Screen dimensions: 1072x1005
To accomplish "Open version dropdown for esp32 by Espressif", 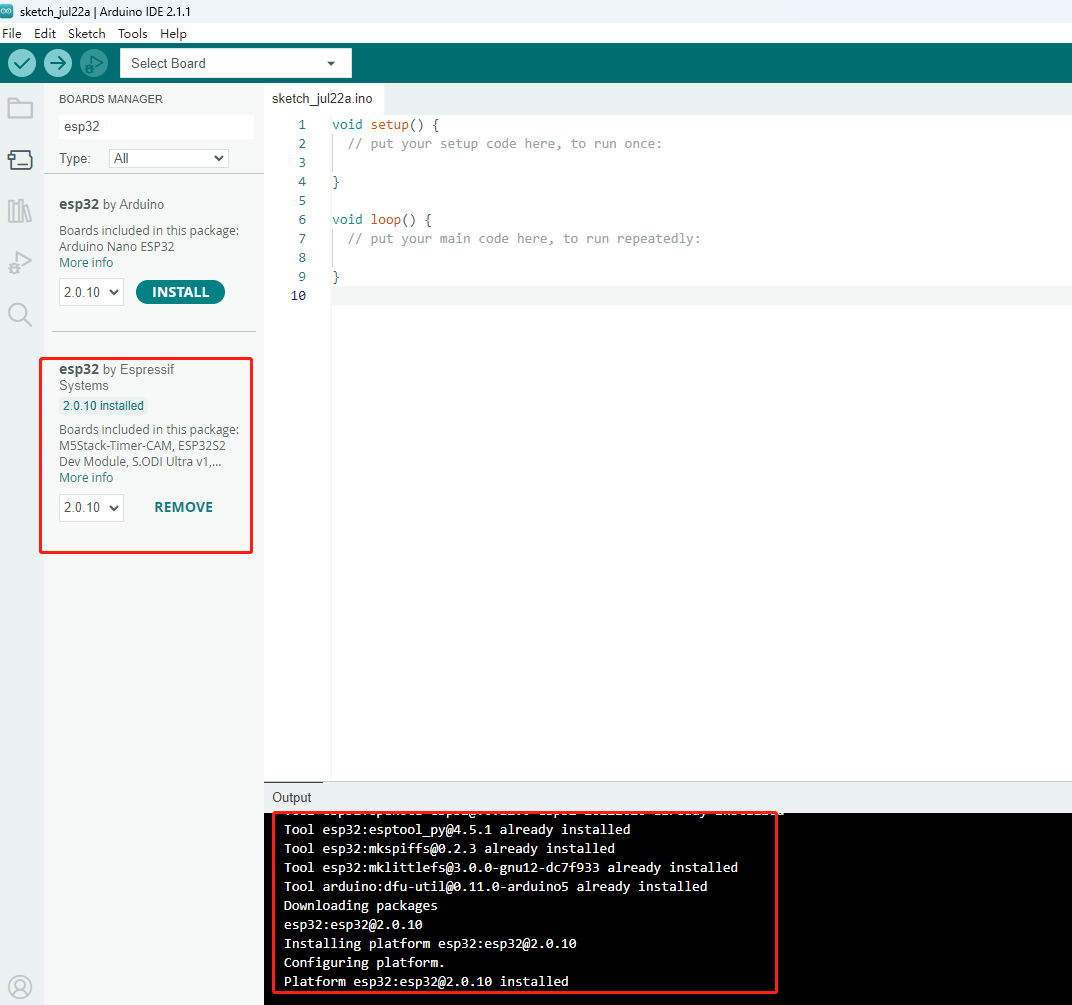I will 91,508.
